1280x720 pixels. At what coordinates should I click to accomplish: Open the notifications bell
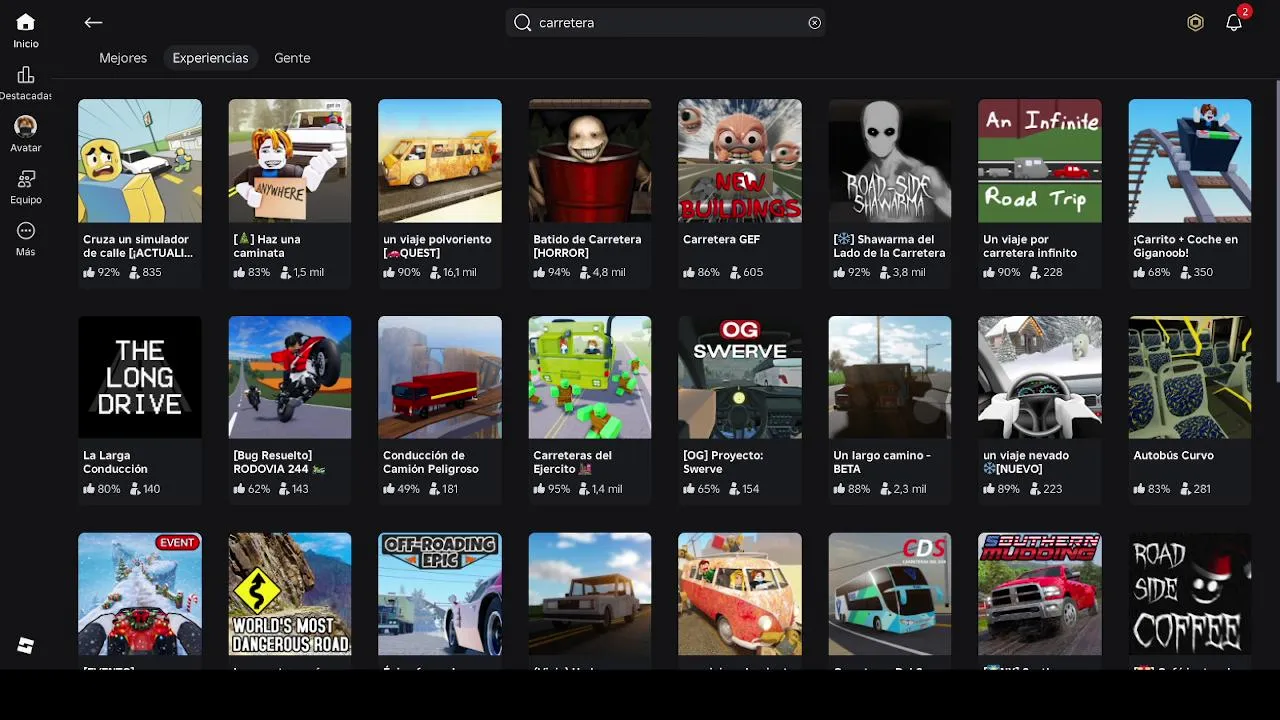[x=1234, y=22]
